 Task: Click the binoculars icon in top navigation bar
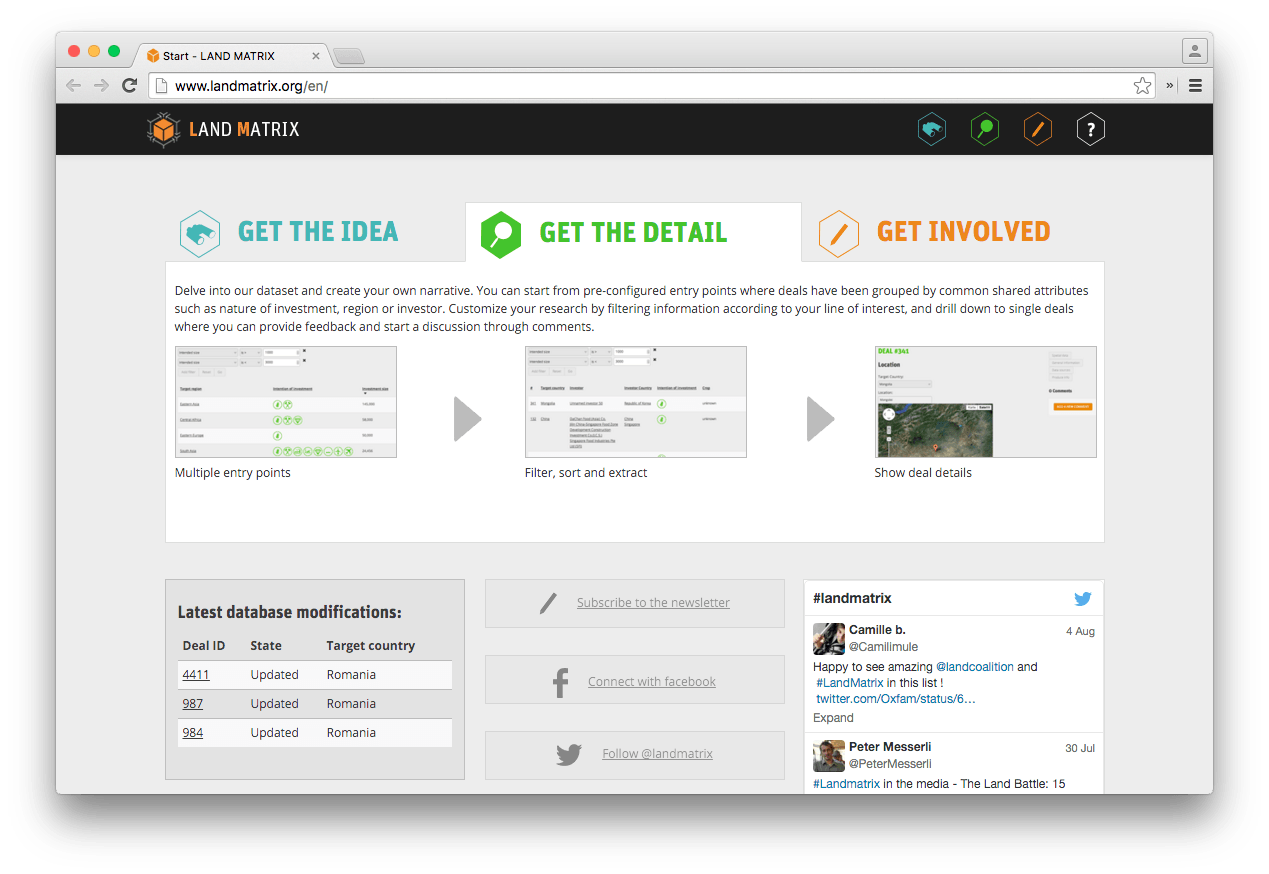[932, 129]
